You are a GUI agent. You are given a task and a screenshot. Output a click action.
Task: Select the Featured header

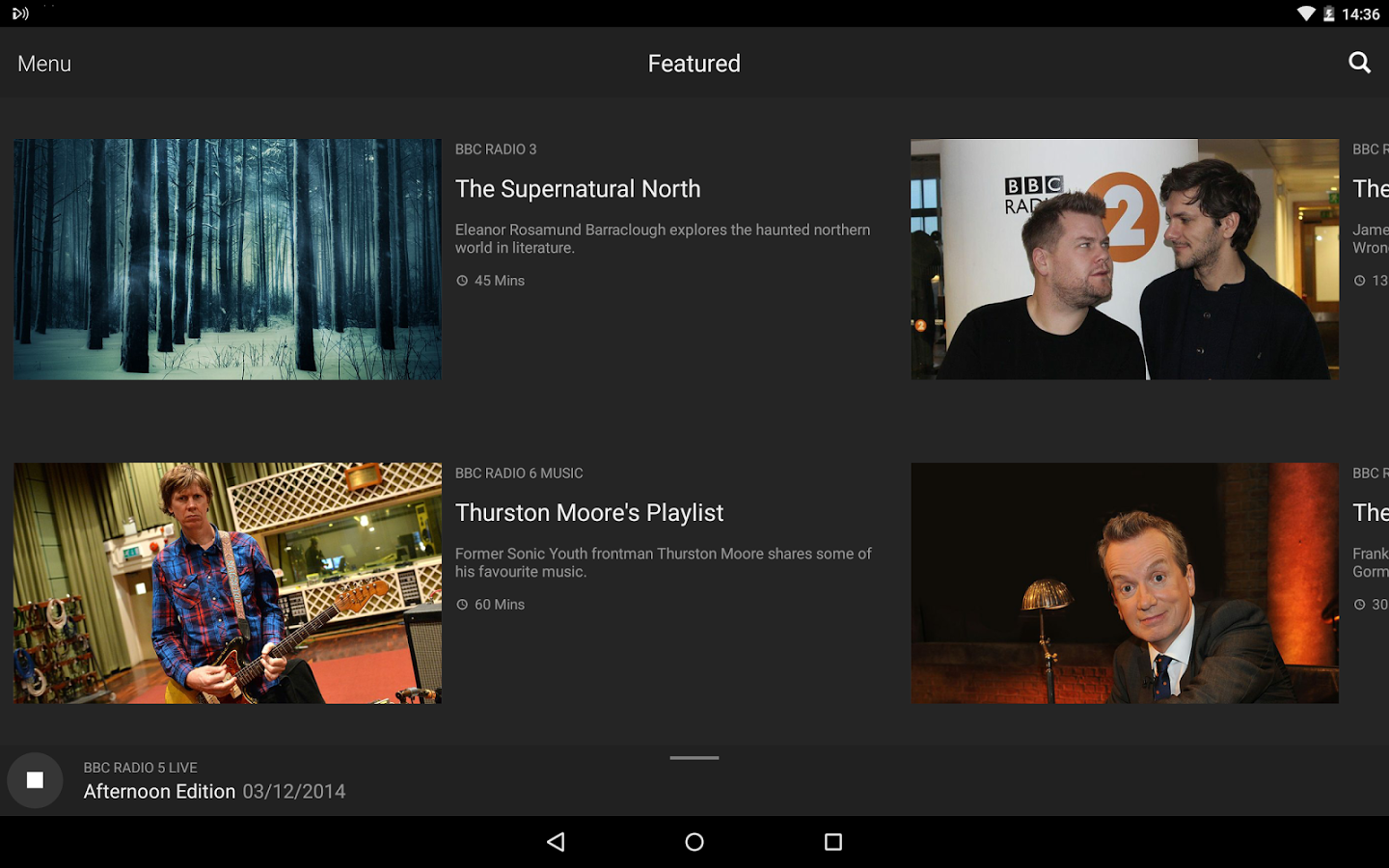tap(694, 63)
